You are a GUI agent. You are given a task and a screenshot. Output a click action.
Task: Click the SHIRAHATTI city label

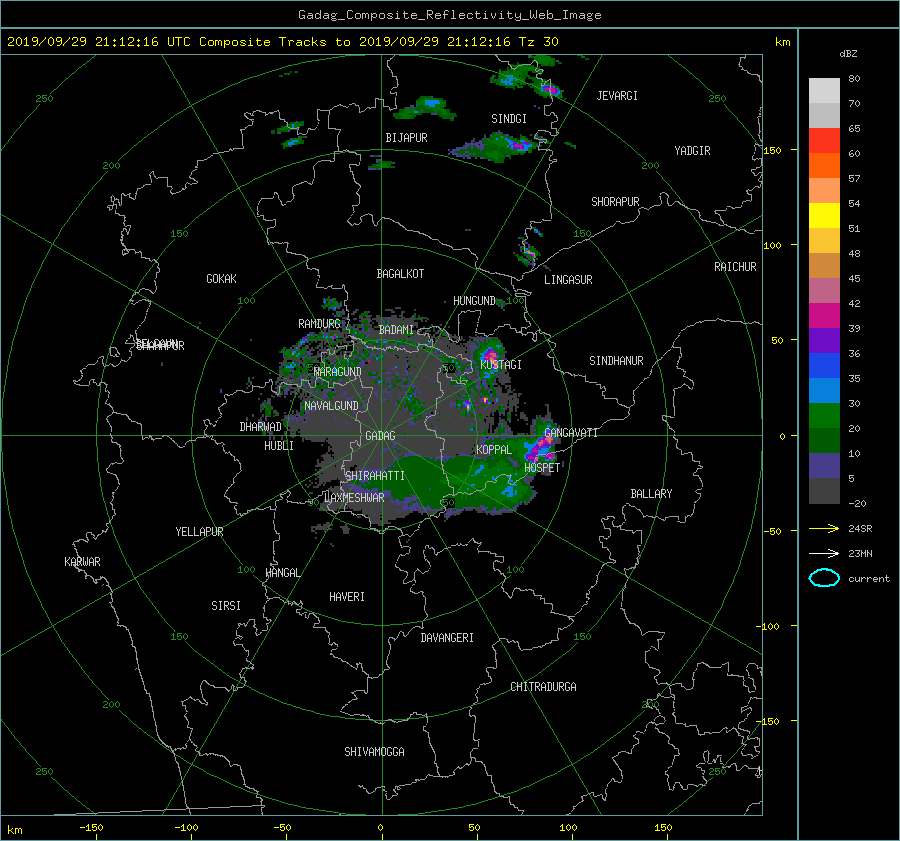(x=375, y=476)
